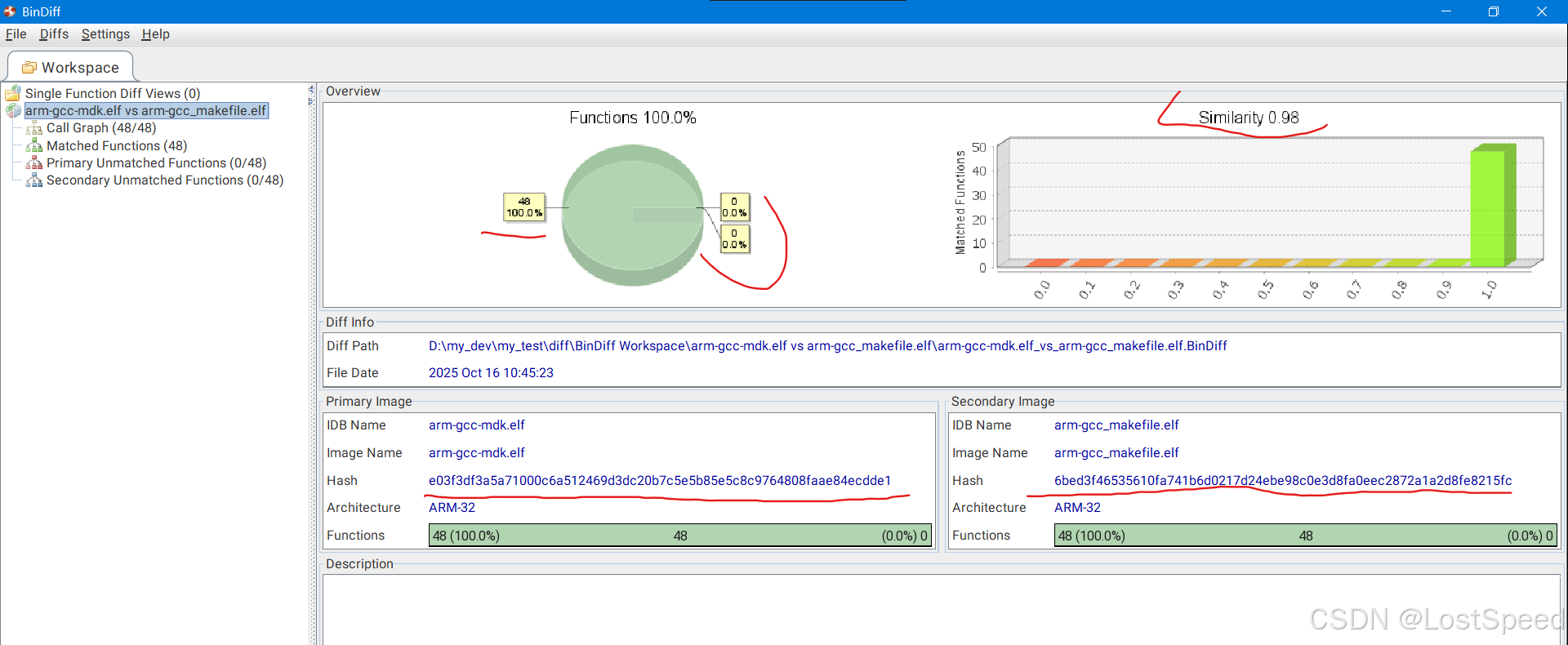Open Primary Unmatched Functions (0/48)
The width and height of the screenshot is (1568, 645).
pyautogui.click(x=156, y=162)
